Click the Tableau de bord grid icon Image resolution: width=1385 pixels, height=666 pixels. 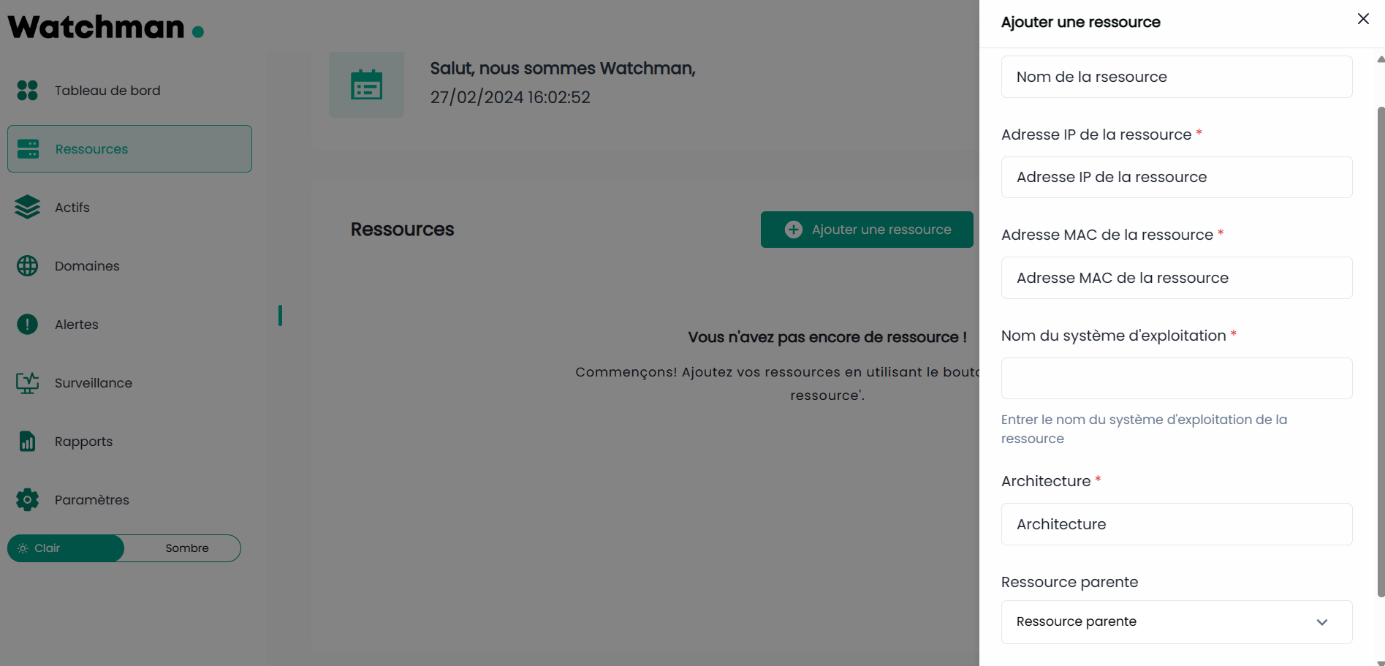point(28,91)
